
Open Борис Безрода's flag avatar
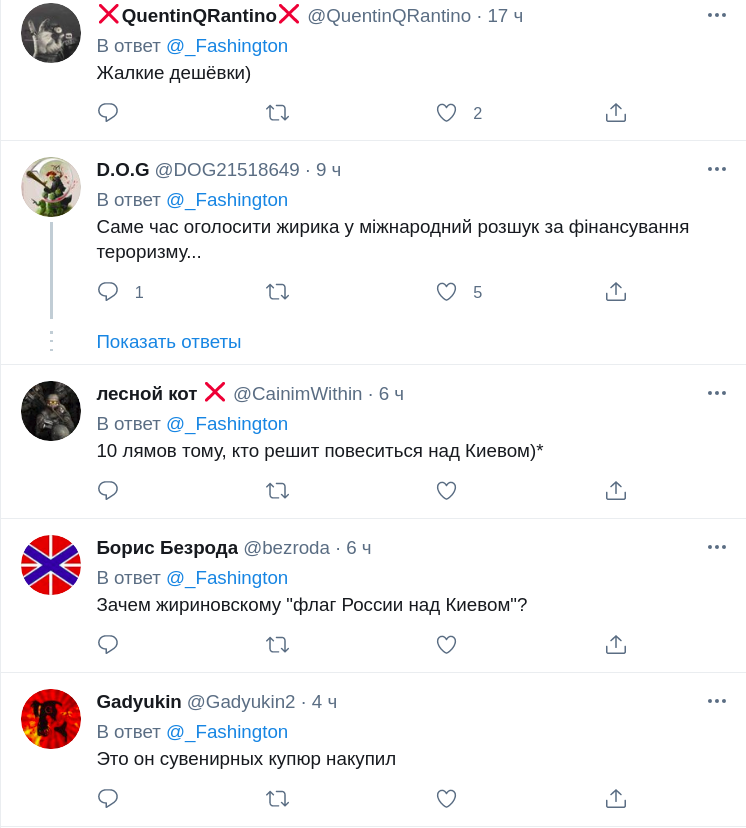pos(51,565)
